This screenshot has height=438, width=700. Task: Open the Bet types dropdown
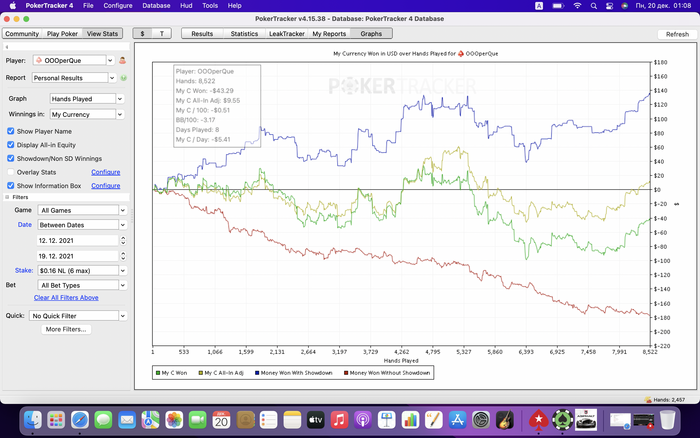[x=83, y=285]
